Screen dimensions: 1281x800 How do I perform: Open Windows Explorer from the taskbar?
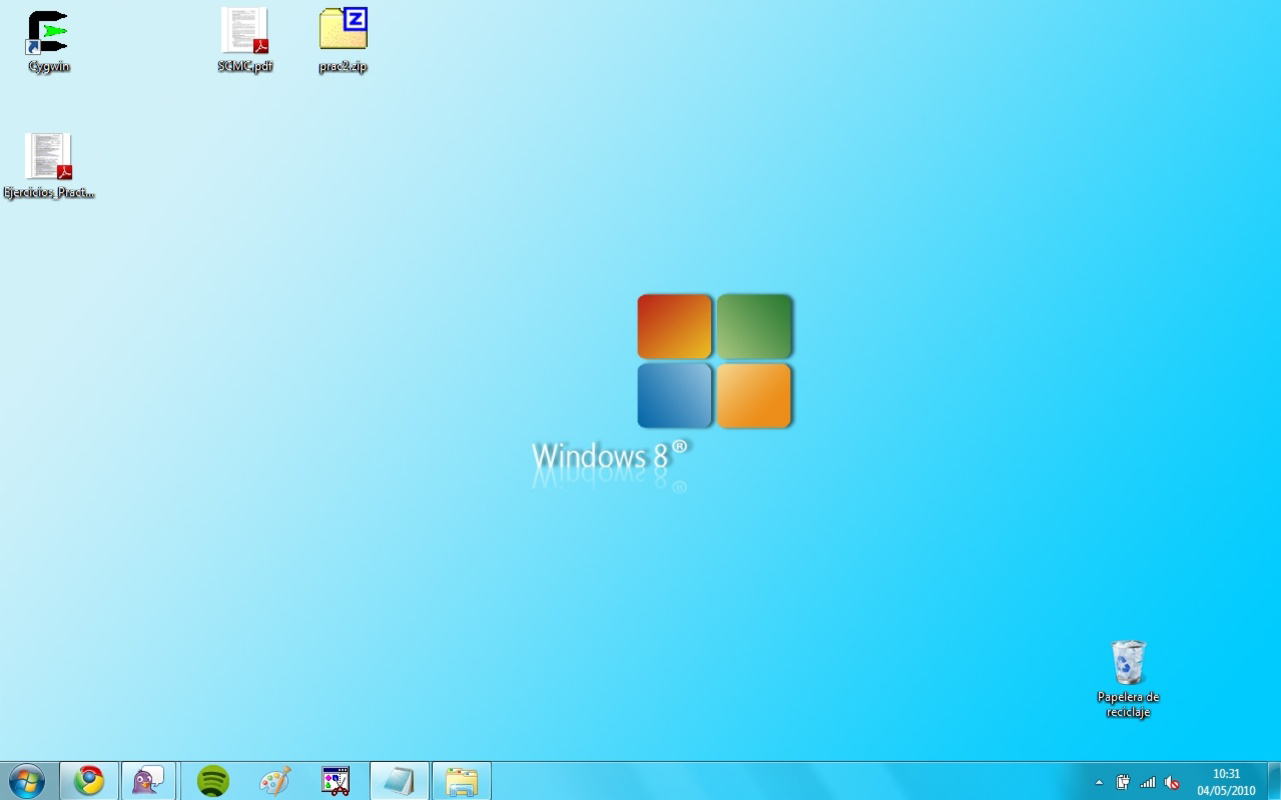tap(462, 780)
